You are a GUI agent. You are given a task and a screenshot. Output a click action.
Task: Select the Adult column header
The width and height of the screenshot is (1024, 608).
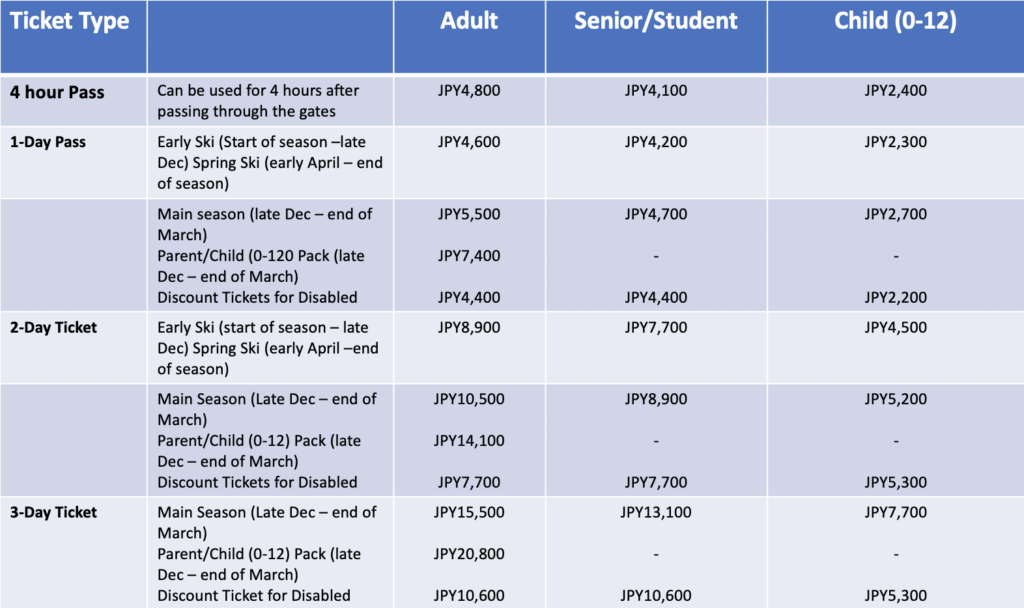469,21
